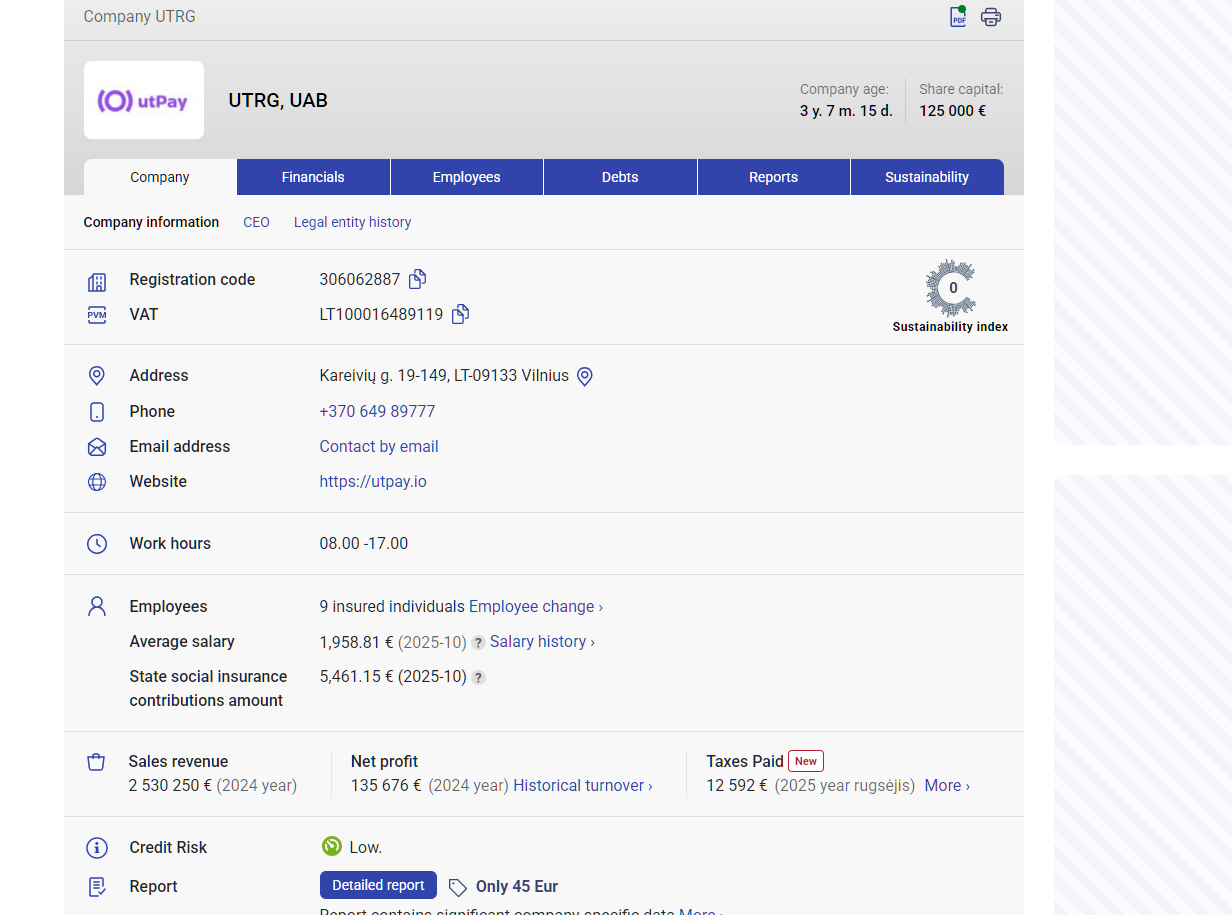Click the Sustainability index badge

point(950,296)
